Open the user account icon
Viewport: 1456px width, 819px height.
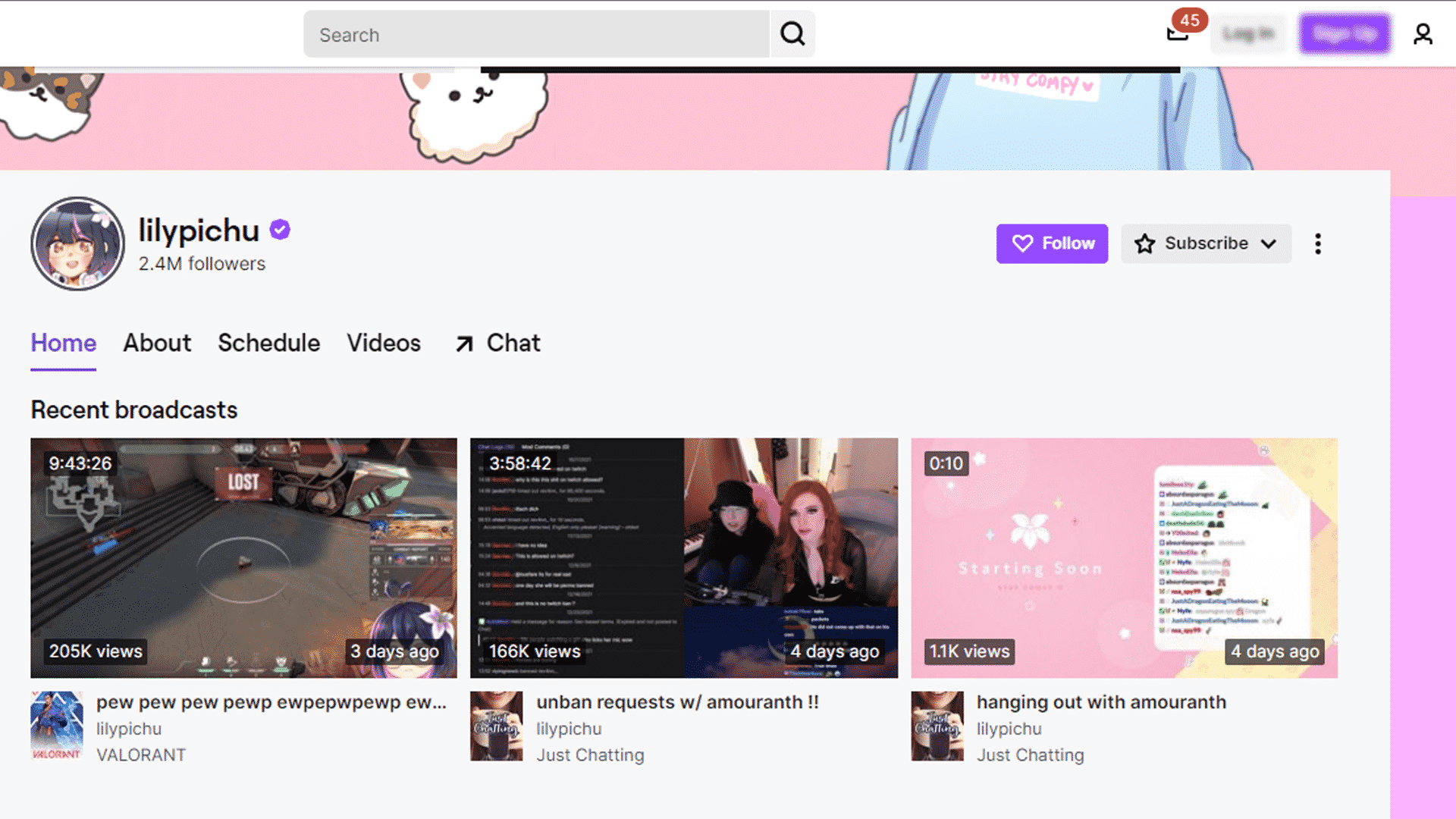[x=1423, y=34]
